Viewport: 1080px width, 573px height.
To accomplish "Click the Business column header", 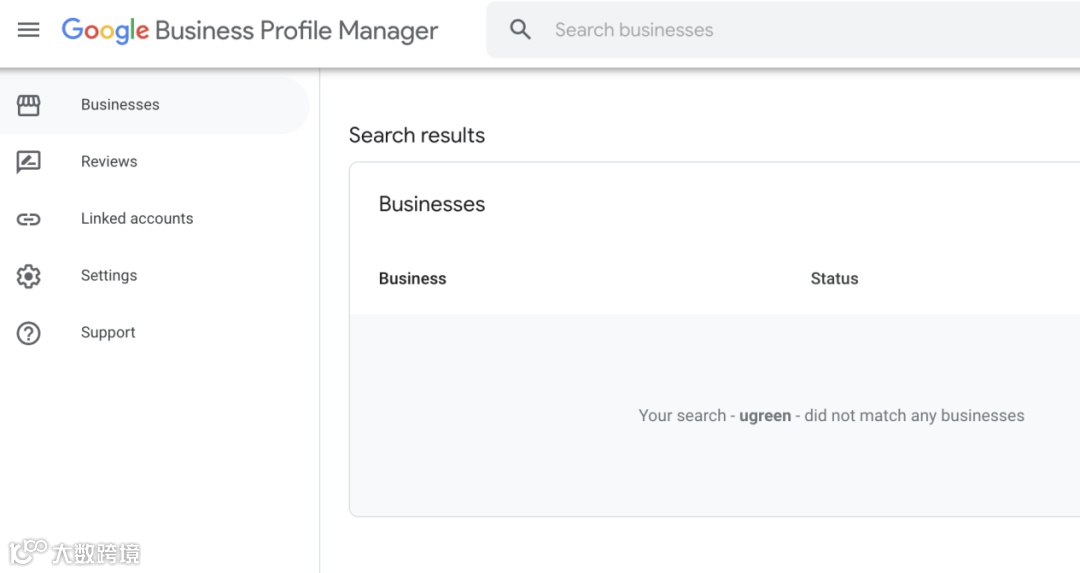I will pos(412,279).
